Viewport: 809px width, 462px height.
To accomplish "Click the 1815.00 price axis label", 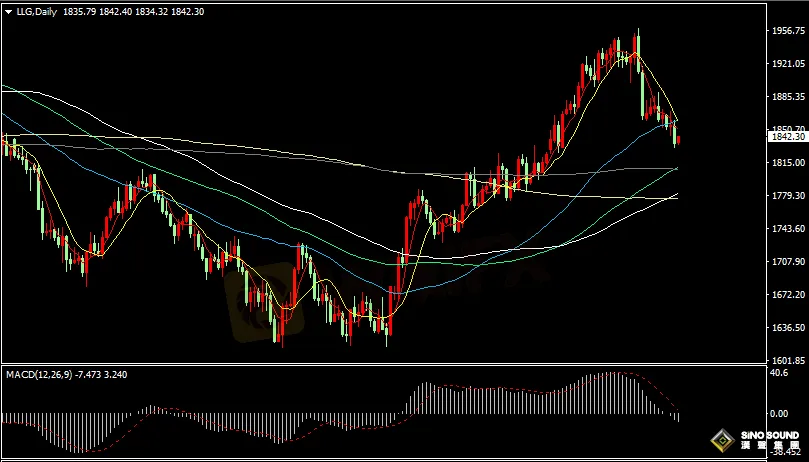I will (x=789, y=163).
